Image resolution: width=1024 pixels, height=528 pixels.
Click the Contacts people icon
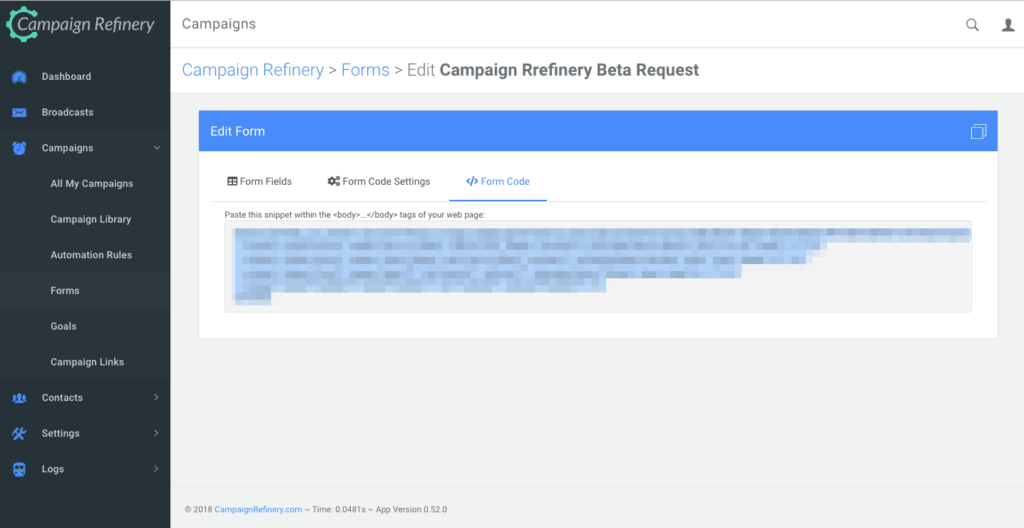[x=19, y=398]
